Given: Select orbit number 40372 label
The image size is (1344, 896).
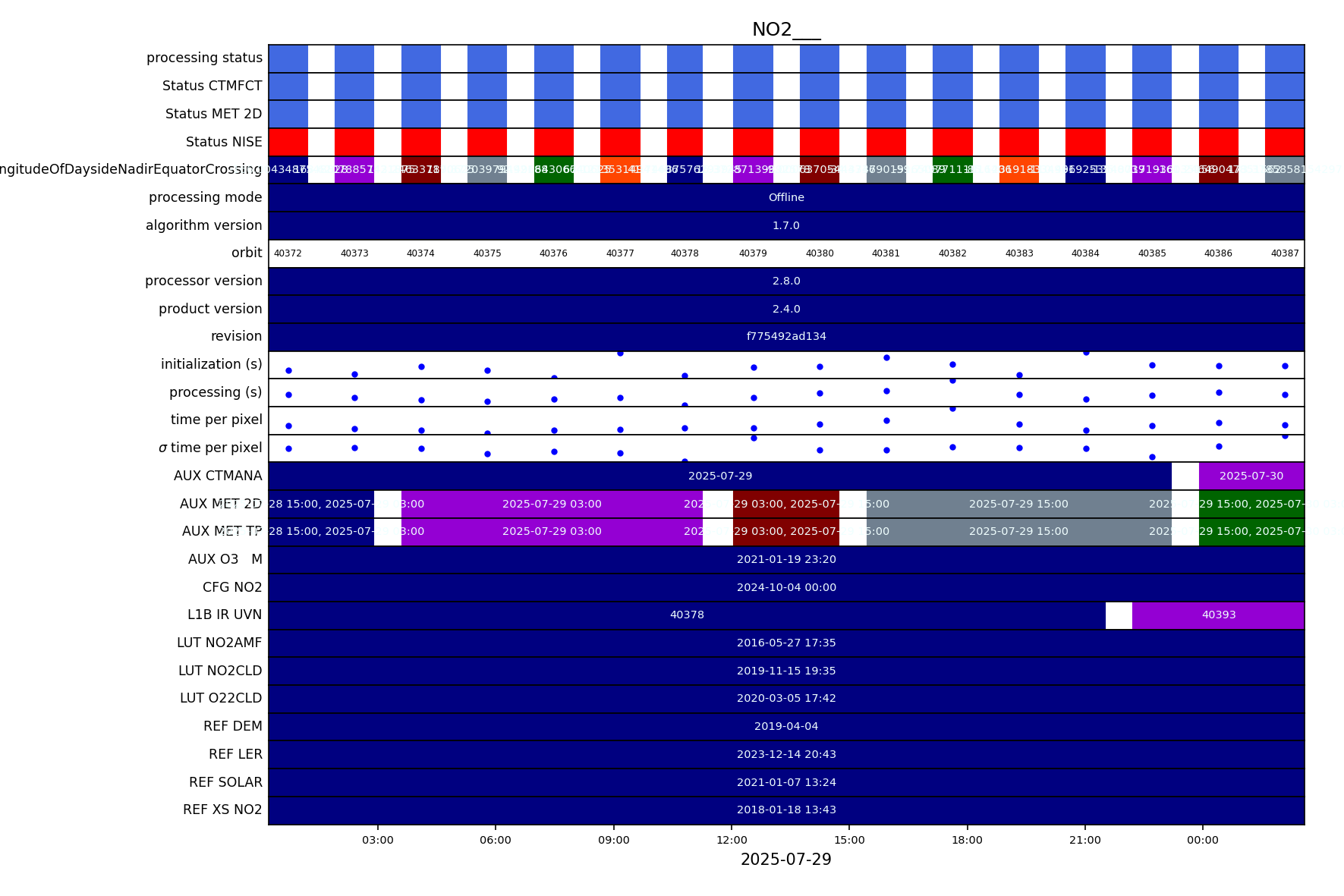Looking at the screenshot, I should click(x=288, y=253).
